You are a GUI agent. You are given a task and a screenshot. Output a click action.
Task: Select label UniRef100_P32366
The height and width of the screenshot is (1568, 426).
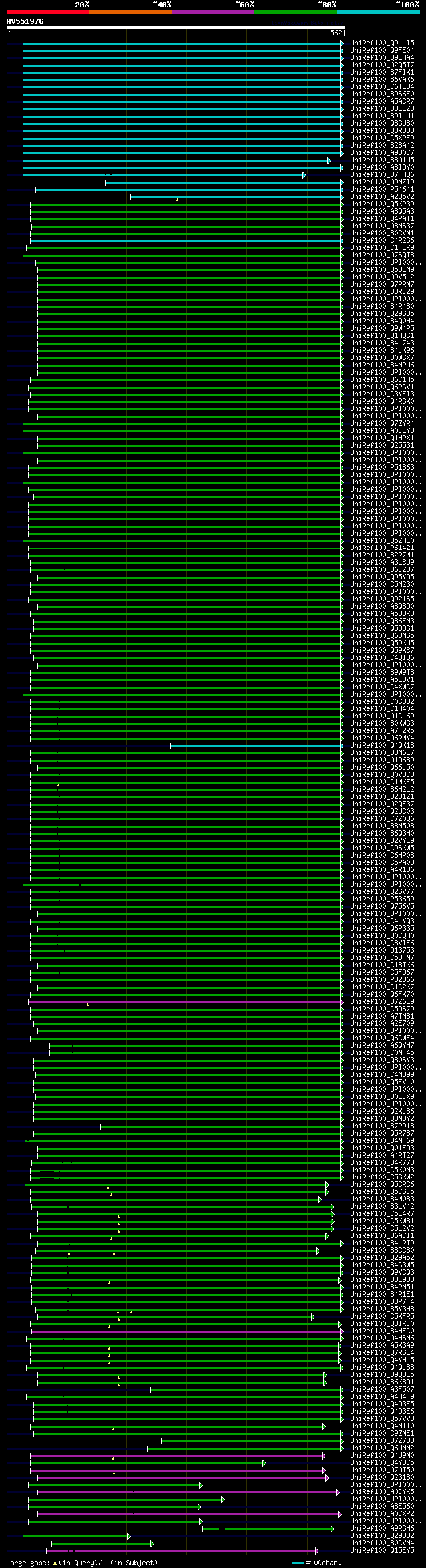[x=382, y=980]
